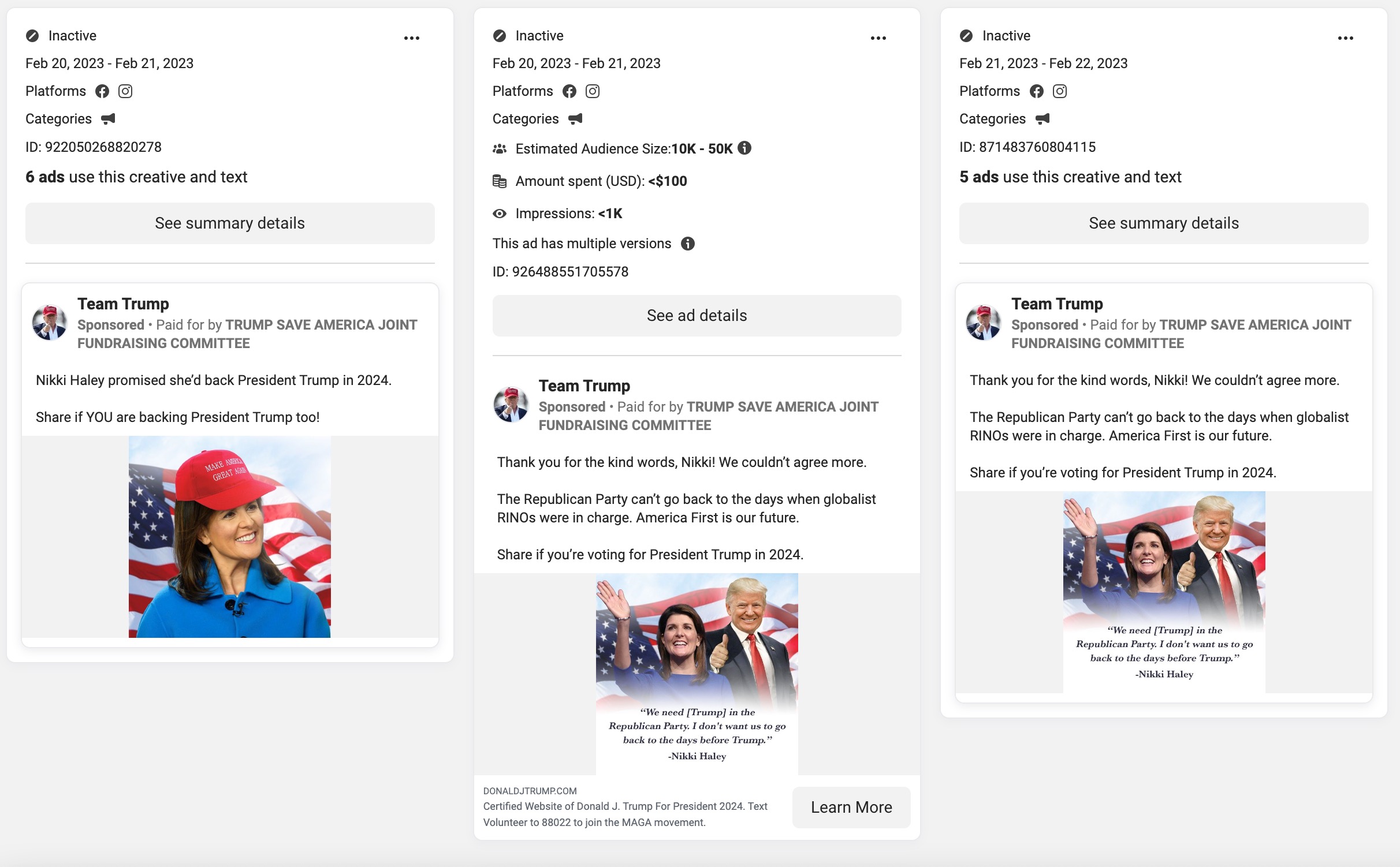The image size is (1400, 867).
Task: Expand summary details for ad 871483760804115
Action: pos(1163,223)
